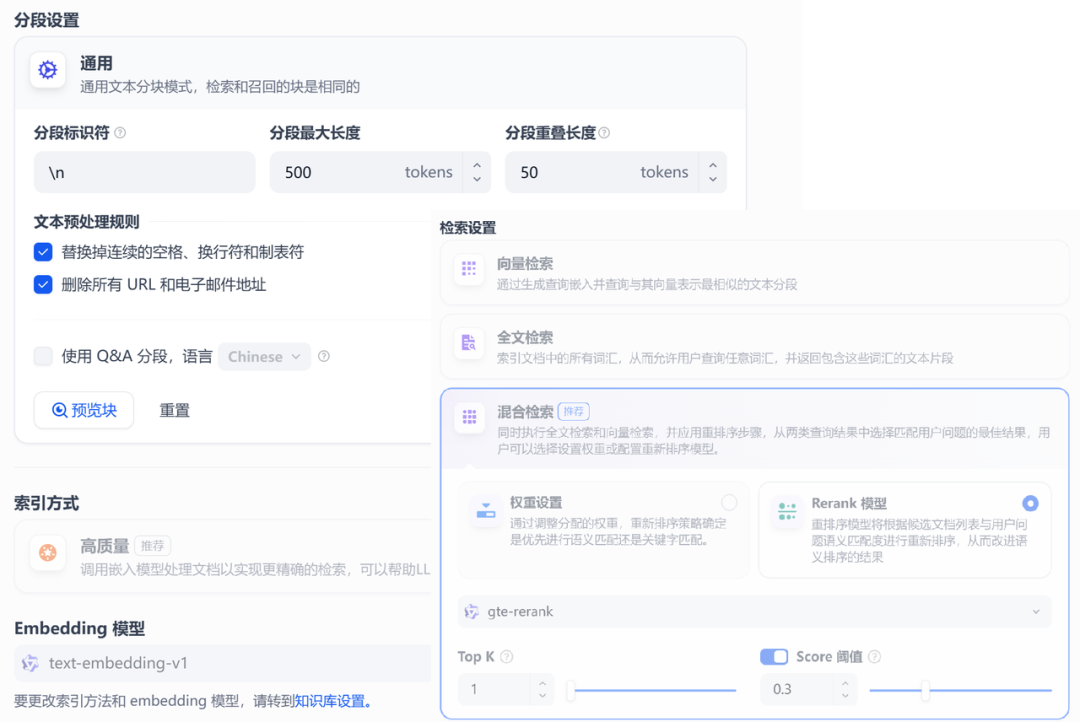Click help icon next to Top K
This screenshot has height=722, width=1080.
tap(507, 657)
